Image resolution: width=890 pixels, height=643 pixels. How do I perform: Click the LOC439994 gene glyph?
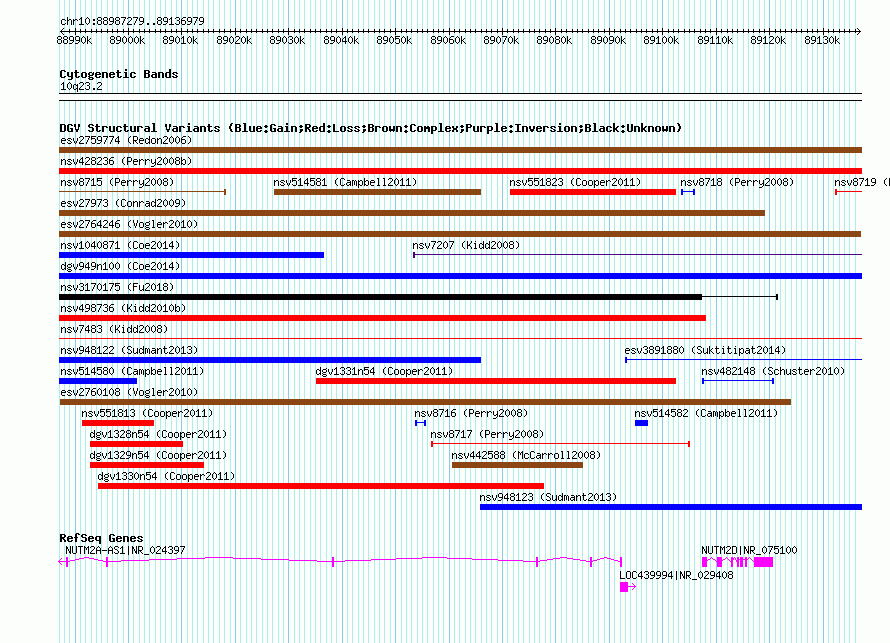point(628,587)
